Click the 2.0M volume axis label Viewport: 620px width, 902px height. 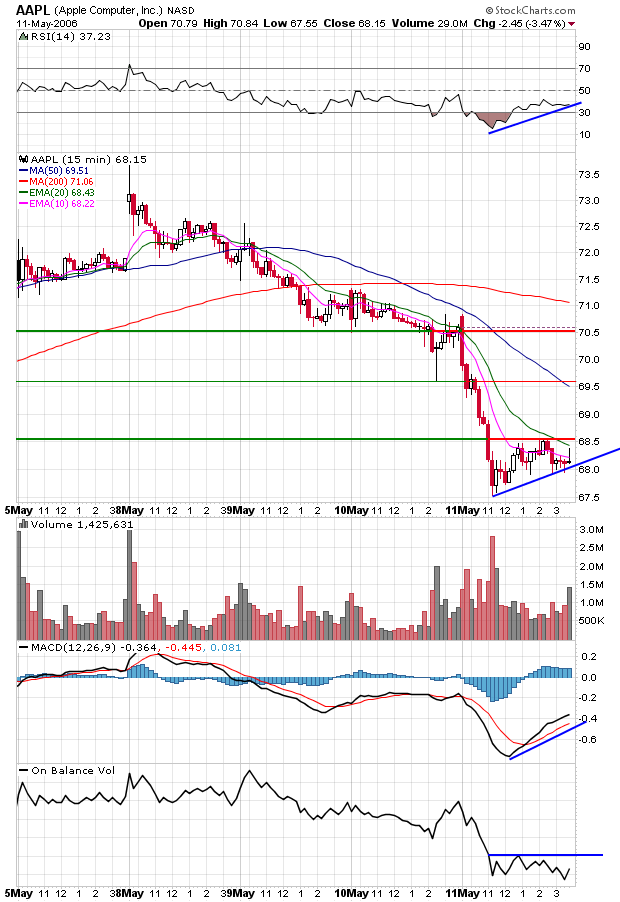click(591, 567)
